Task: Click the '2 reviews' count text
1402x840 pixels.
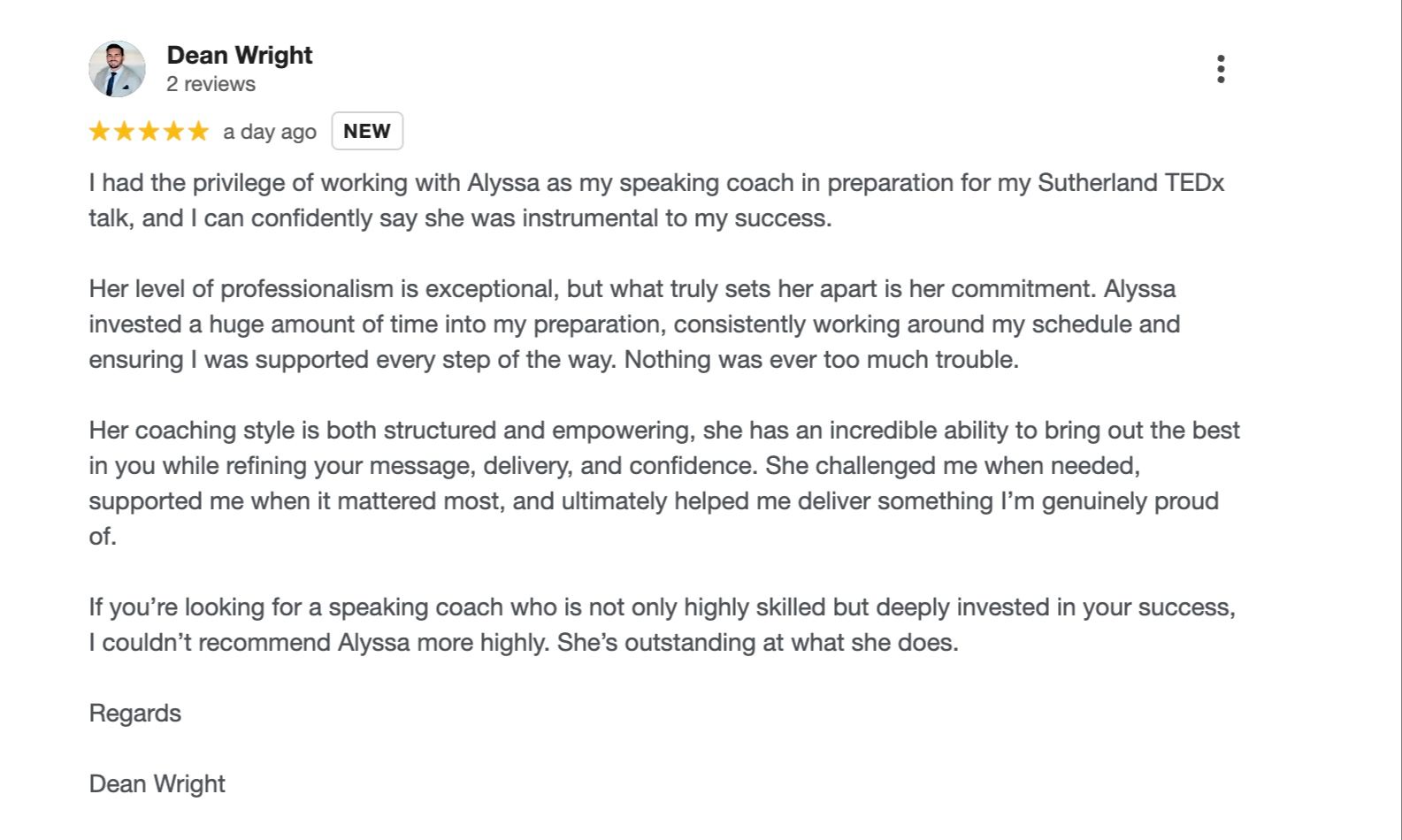Action: 211,84
